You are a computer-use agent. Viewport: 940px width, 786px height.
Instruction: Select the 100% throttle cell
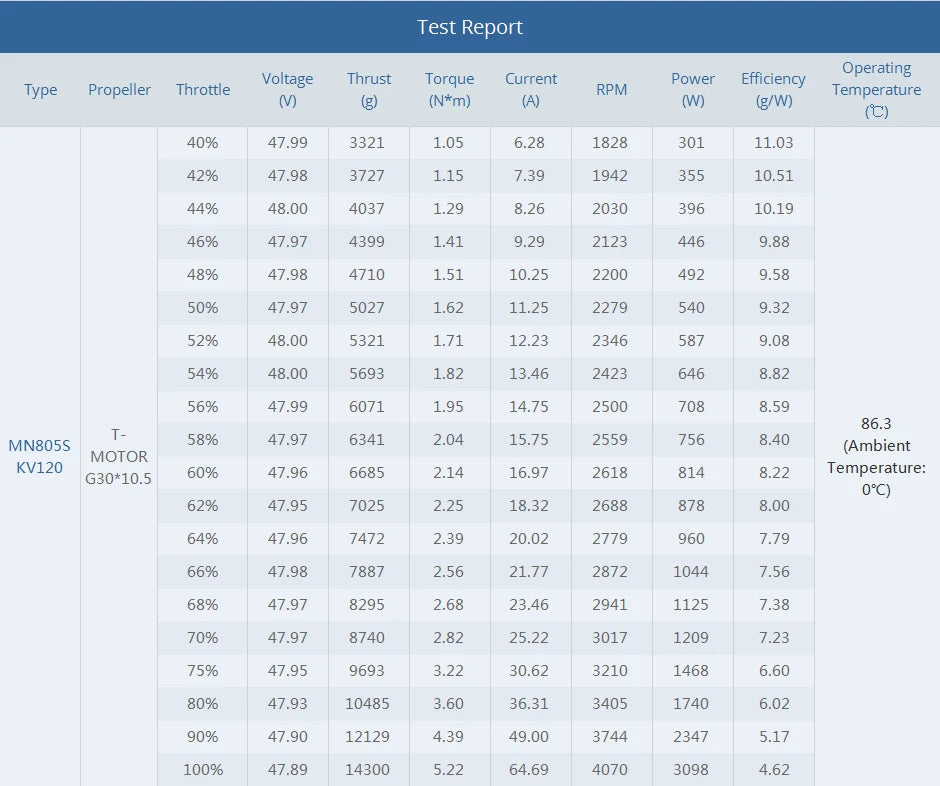tap(203, 769)
